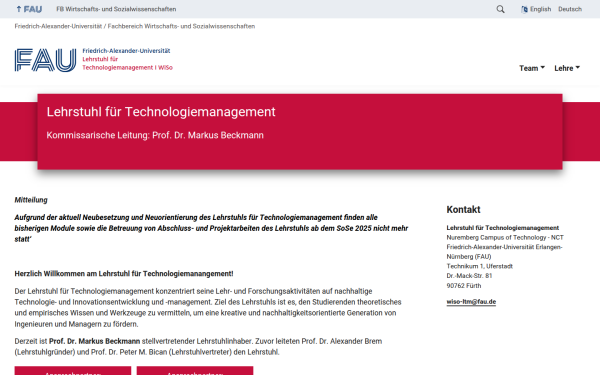Click '90762 Fürth' in contact block

[x=464, y=285]
